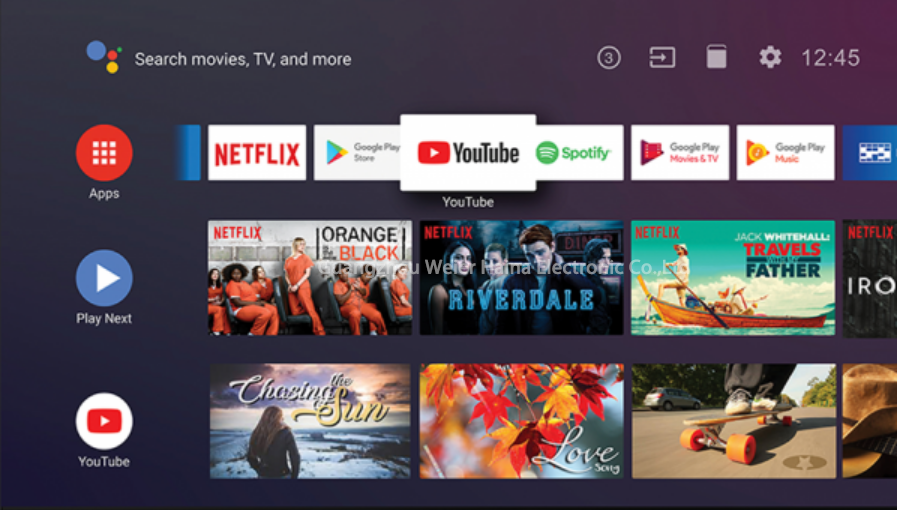This screenshot has width=897, height=510.
Task: Open the notifications counter showing 3
Action: (609, 58)
